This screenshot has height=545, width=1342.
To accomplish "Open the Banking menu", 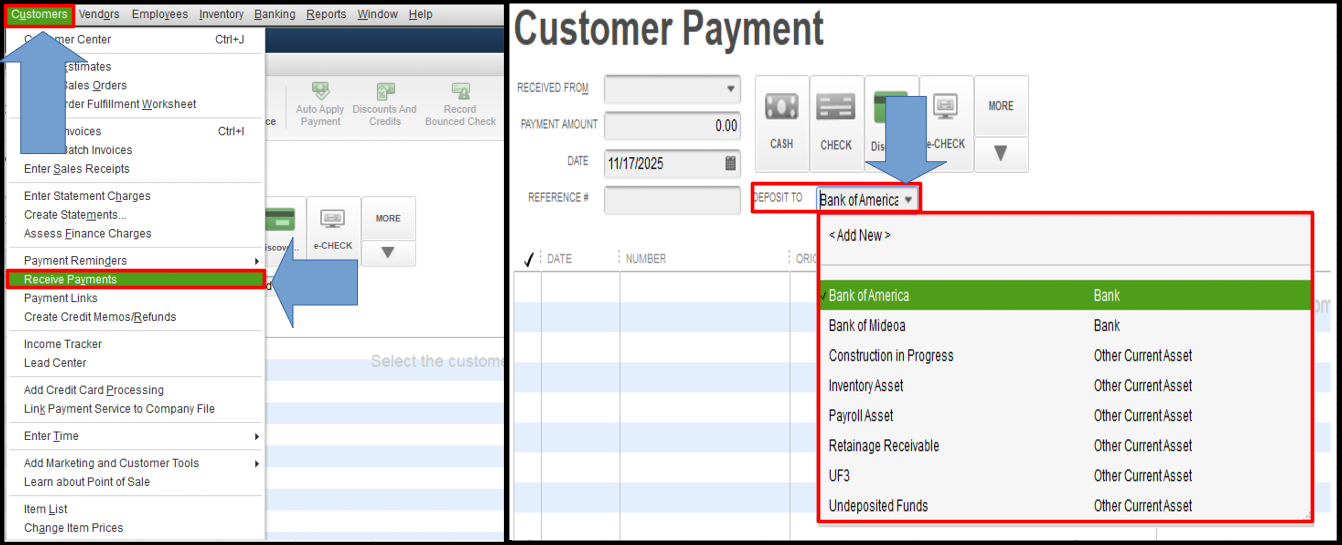I will tap(275, 14).
